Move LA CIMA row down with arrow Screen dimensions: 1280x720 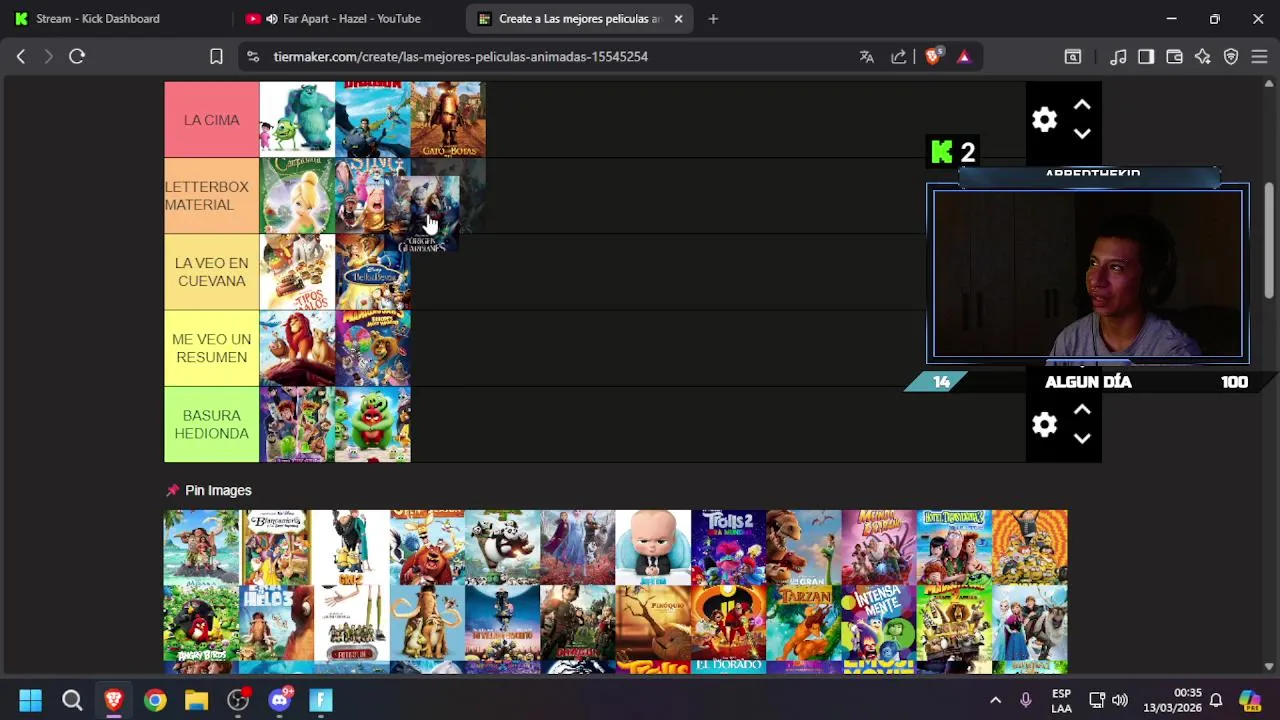point(1082,134)
